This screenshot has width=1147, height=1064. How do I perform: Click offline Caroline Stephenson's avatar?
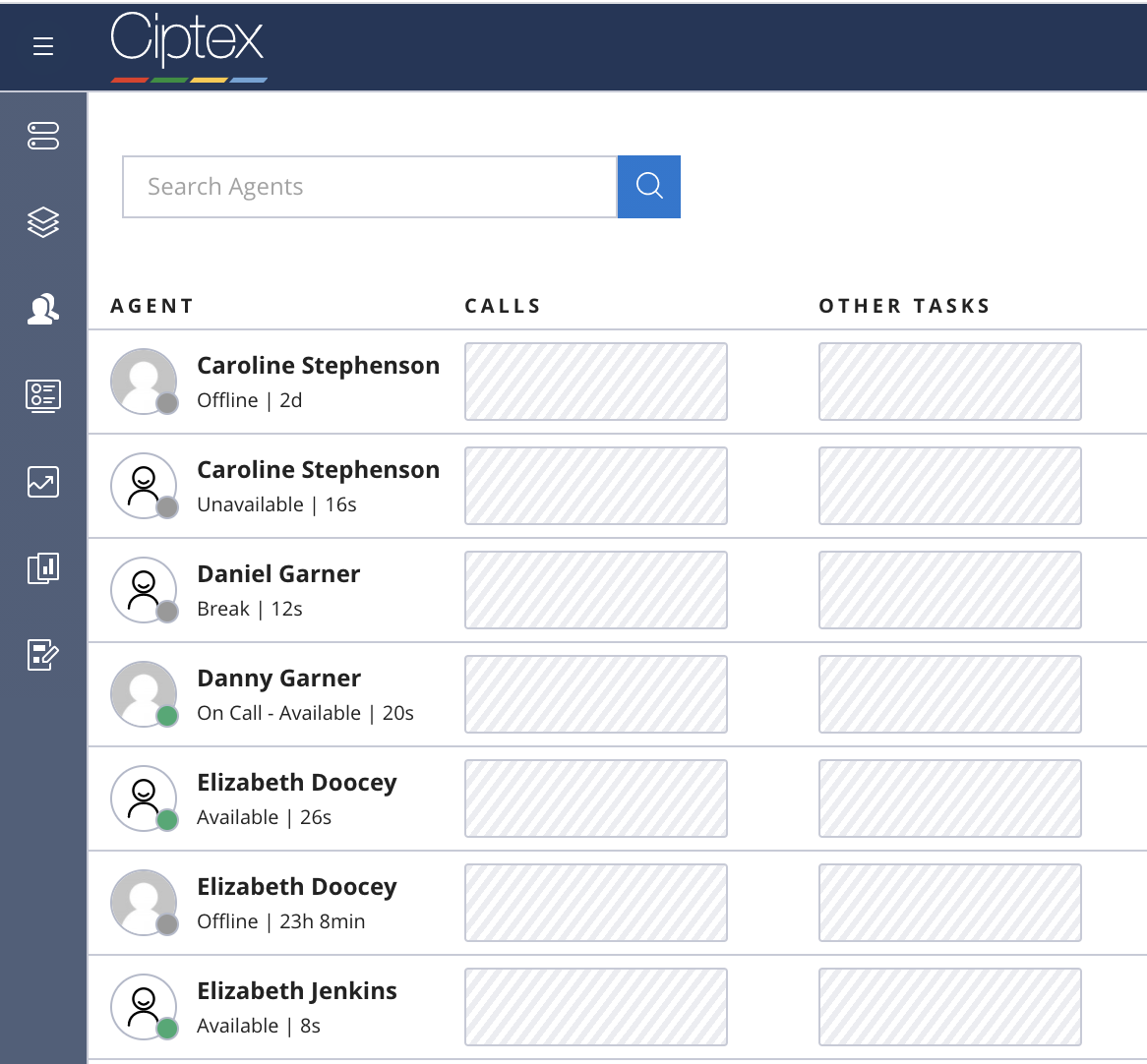144,382
